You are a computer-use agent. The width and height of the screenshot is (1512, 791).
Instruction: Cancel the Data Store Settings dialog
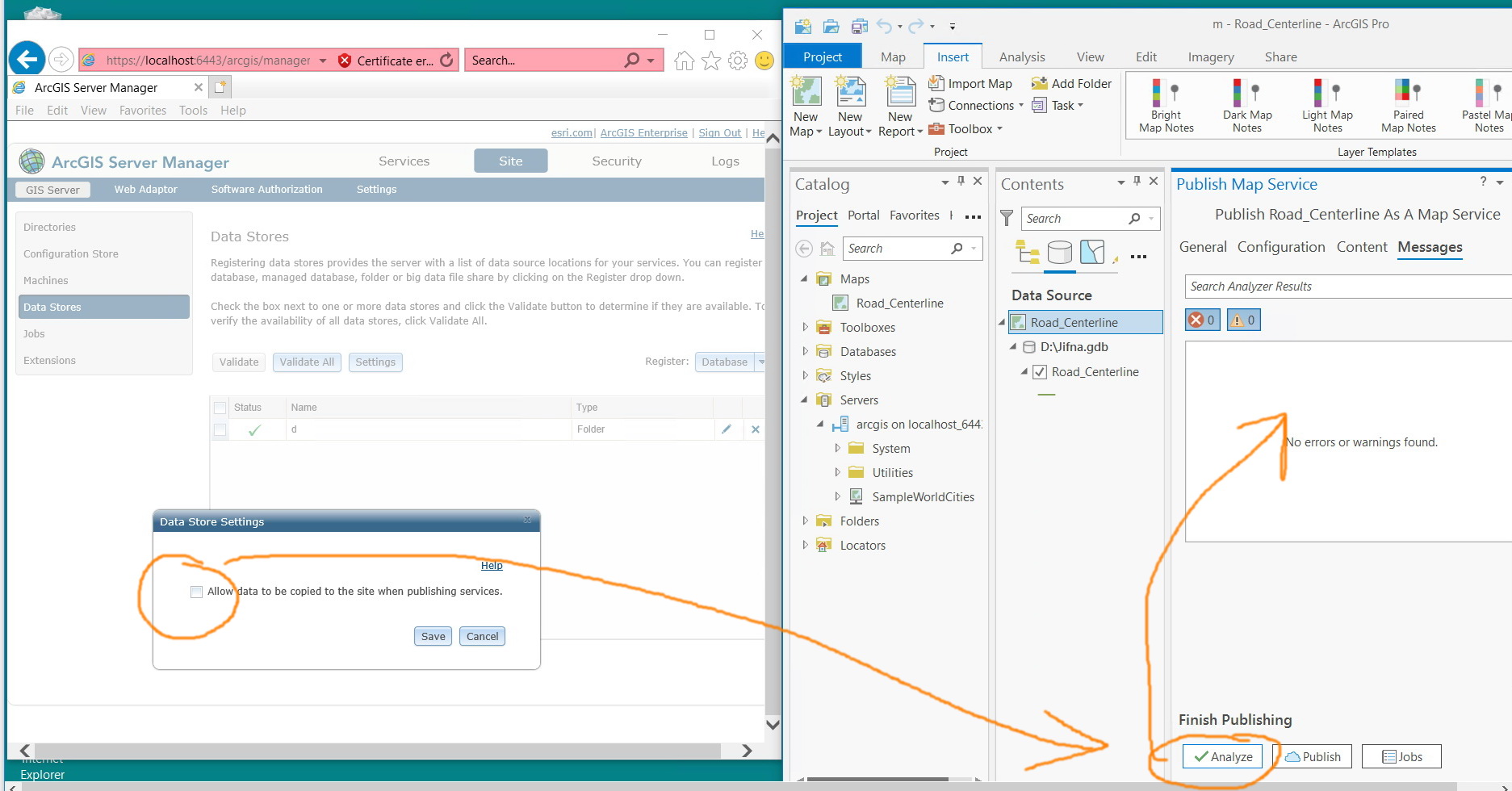coord(482,636)
